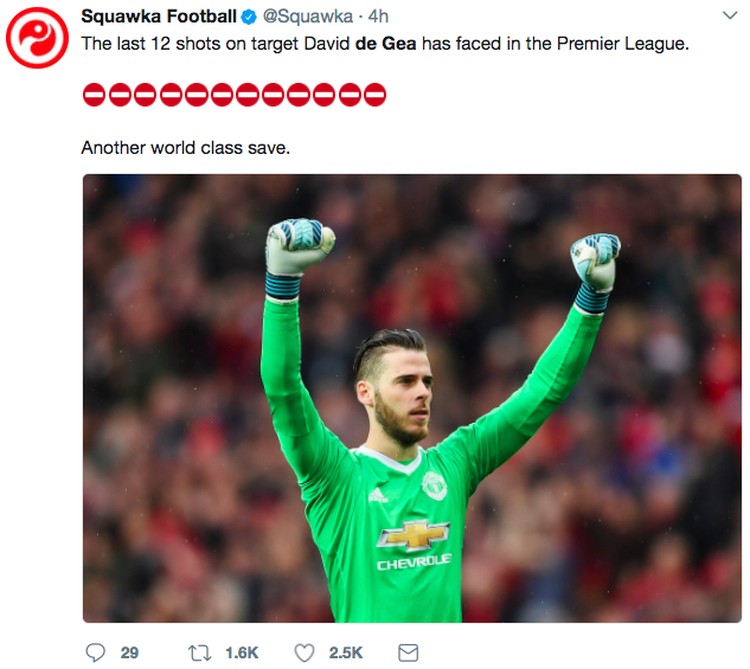The width and height of the screenshot is (750, 669).
Task: Send tweet via the envelope message icon
Action: 408,653
